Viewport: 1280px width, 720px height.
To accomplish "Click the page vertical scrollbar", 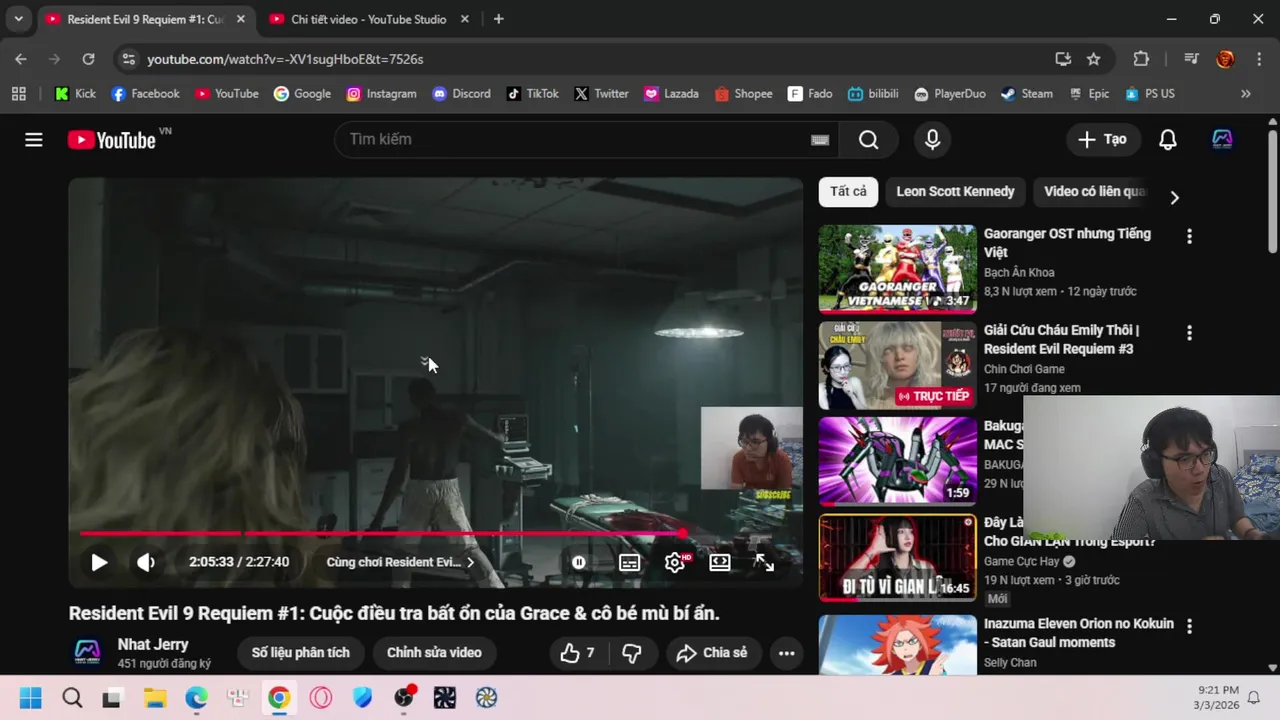I will [1272, 190].
